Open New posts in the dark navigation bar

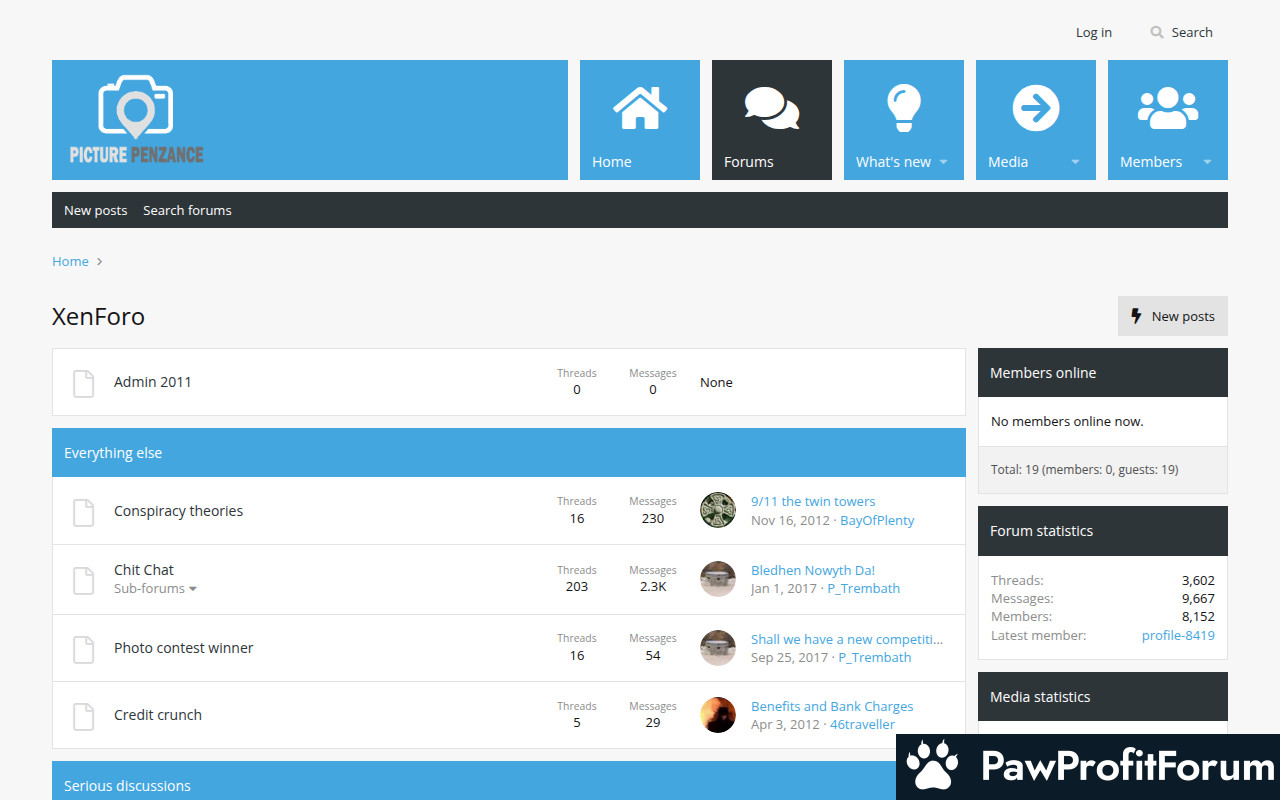tap(96, 211)
